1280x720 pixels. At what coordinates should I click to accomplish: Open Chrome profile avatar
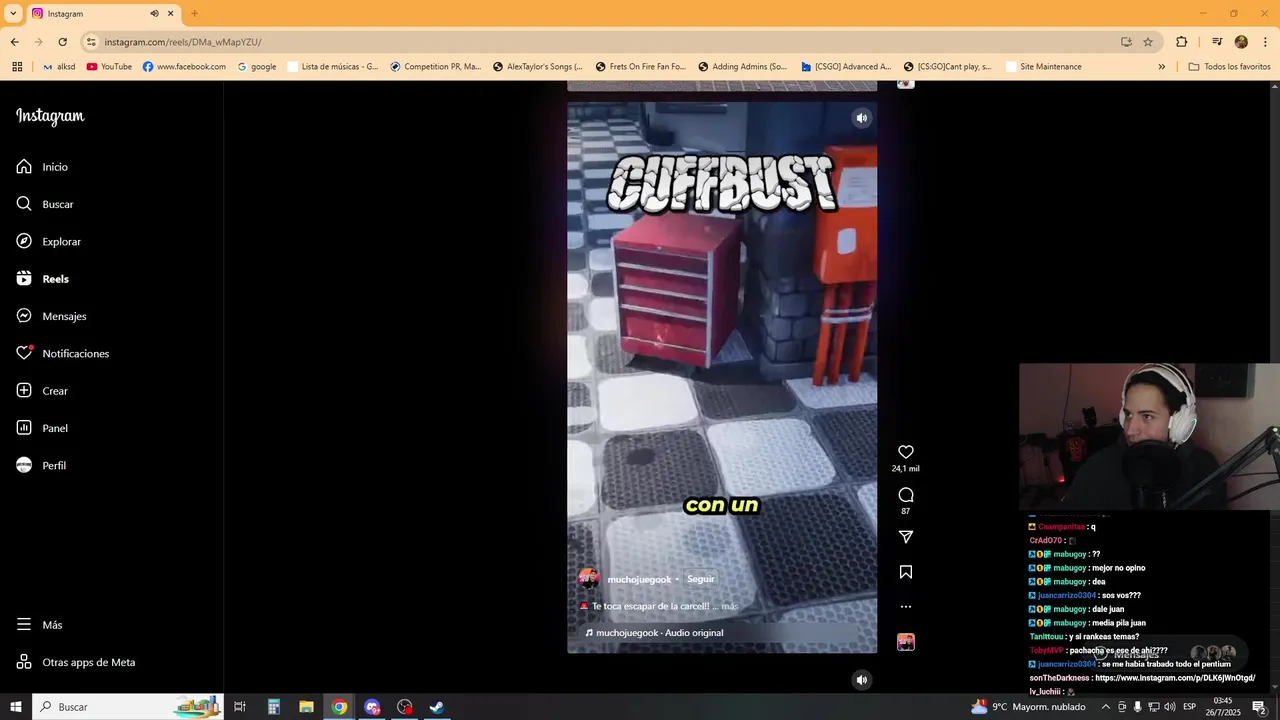point(1241,42)
